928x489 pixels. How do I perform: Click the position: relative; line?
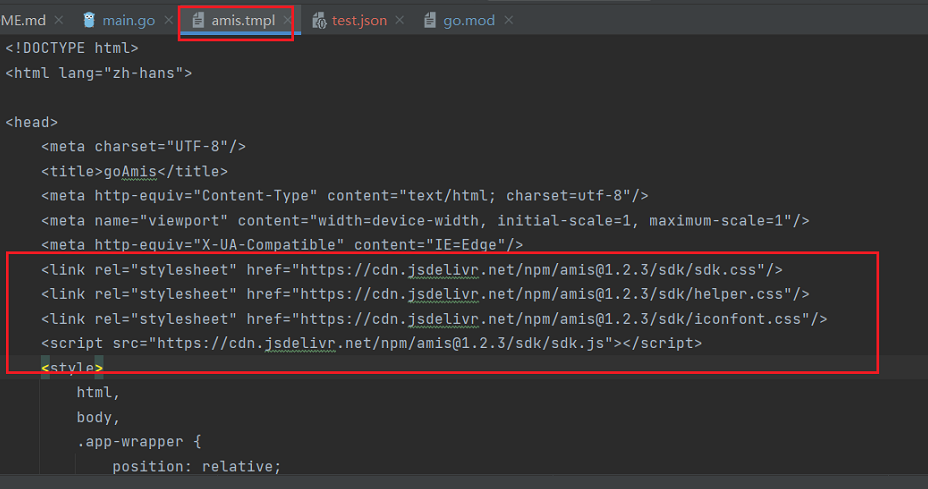coord(196,467)
